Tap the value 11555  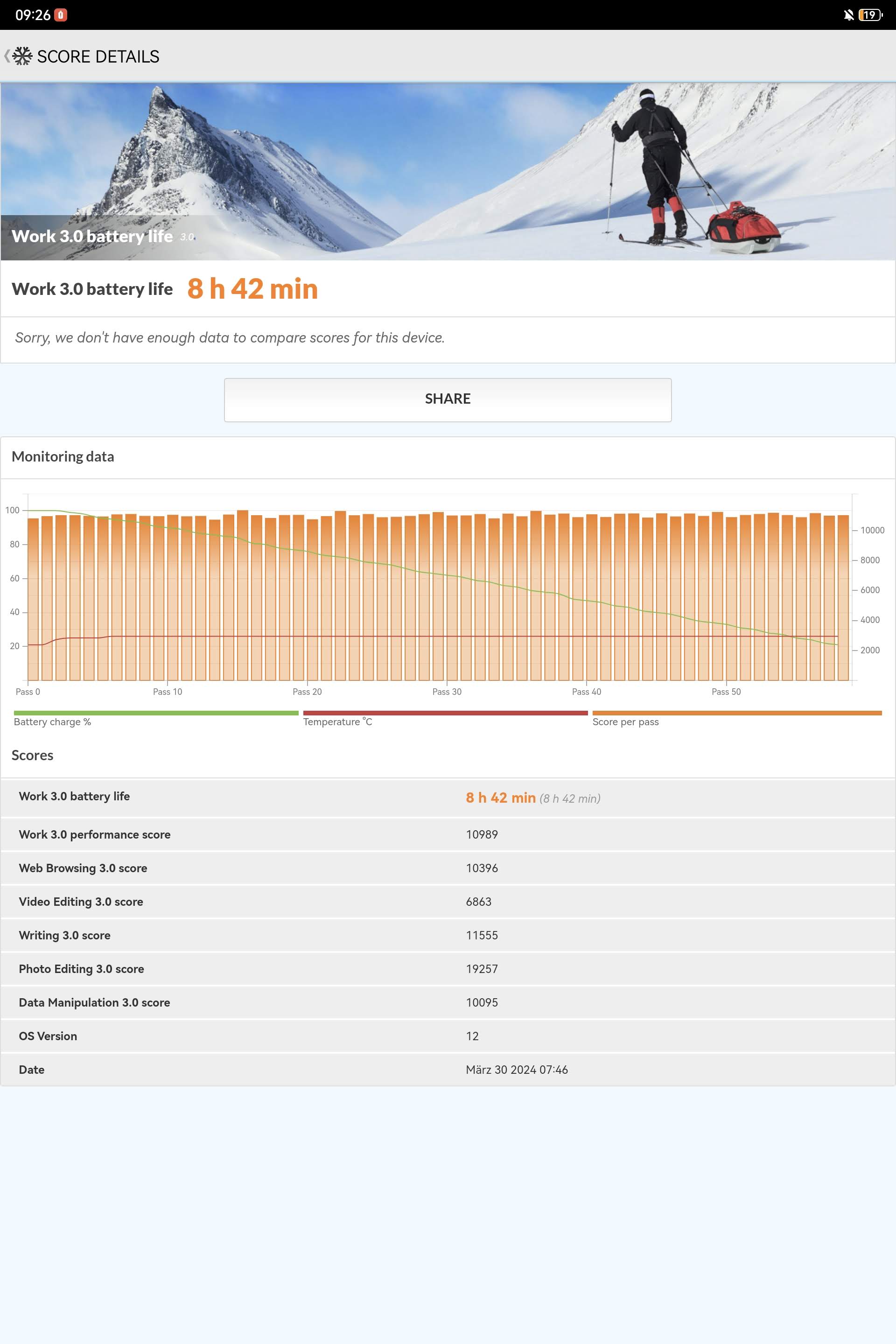[482, 935]
